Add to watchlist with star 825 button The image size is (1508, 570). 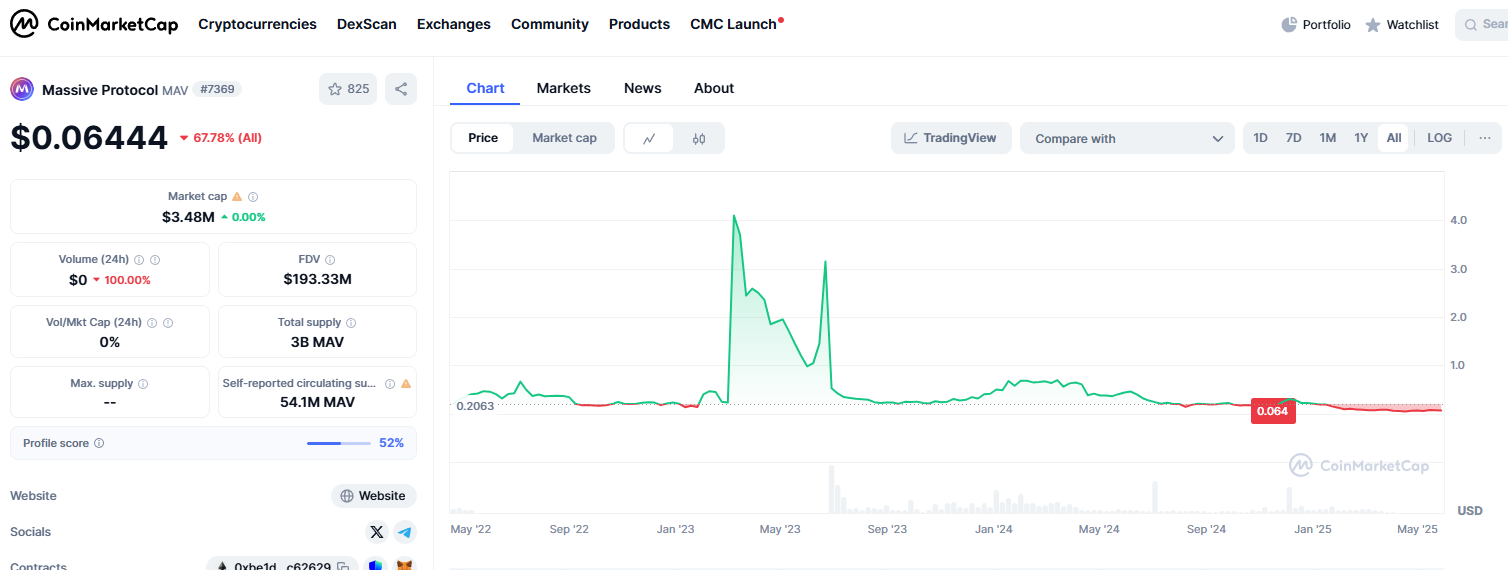[348, 89]
